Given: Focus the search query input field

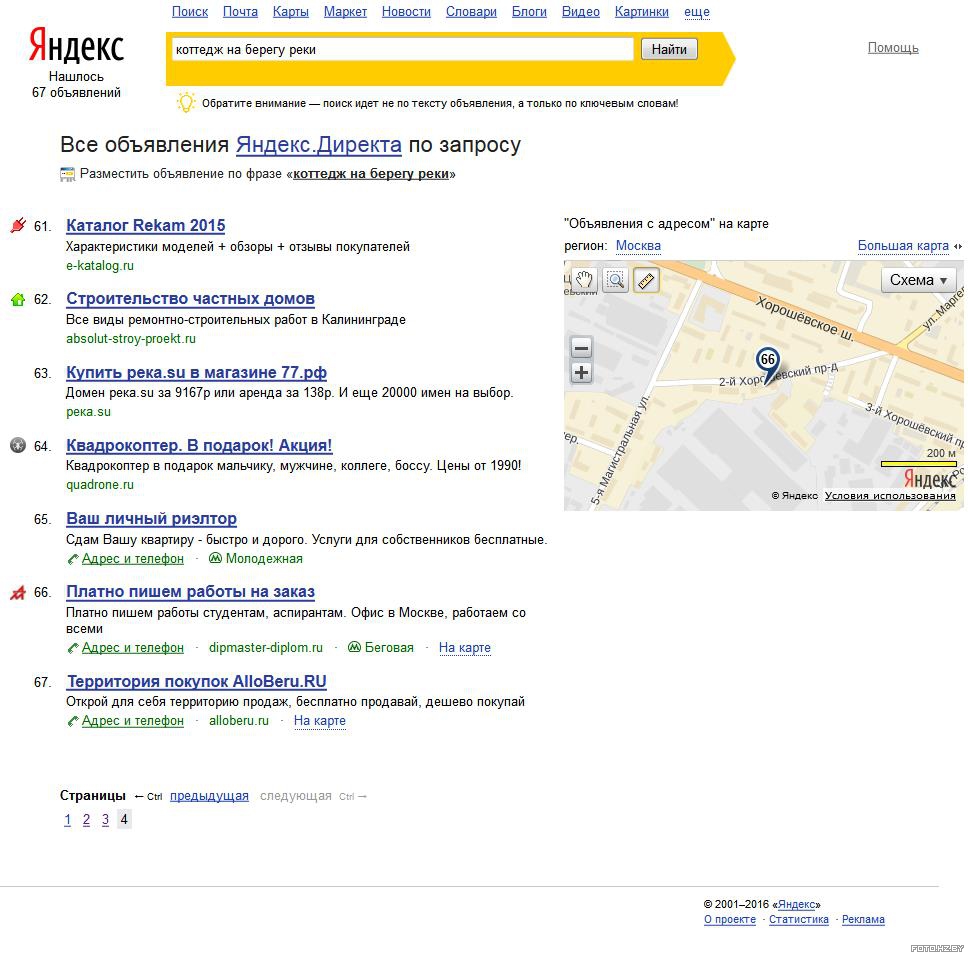Looking at the screenshot, I should 403,49.
